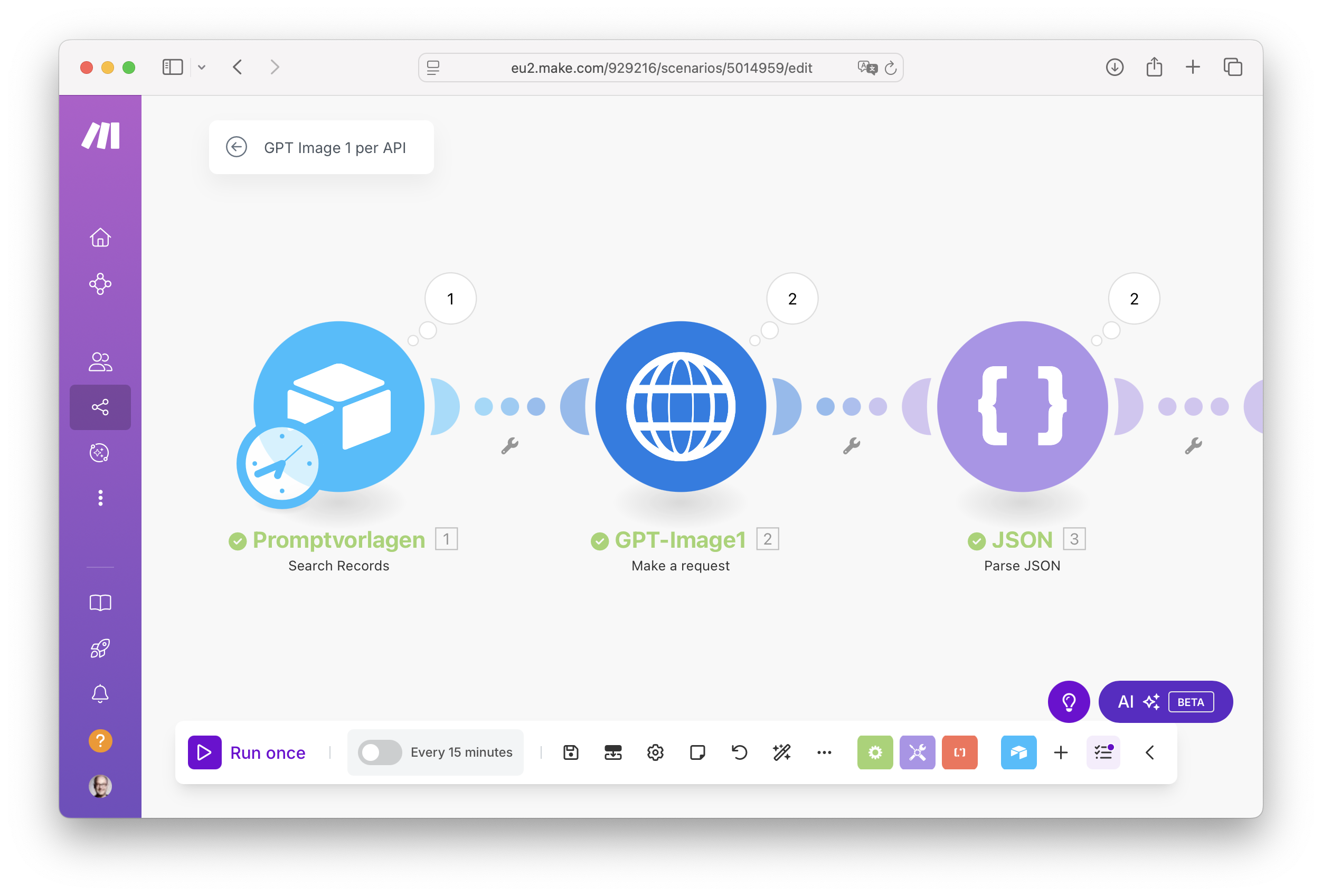
Task: Go back in Safari browser history
Action: tap(238, 67)
